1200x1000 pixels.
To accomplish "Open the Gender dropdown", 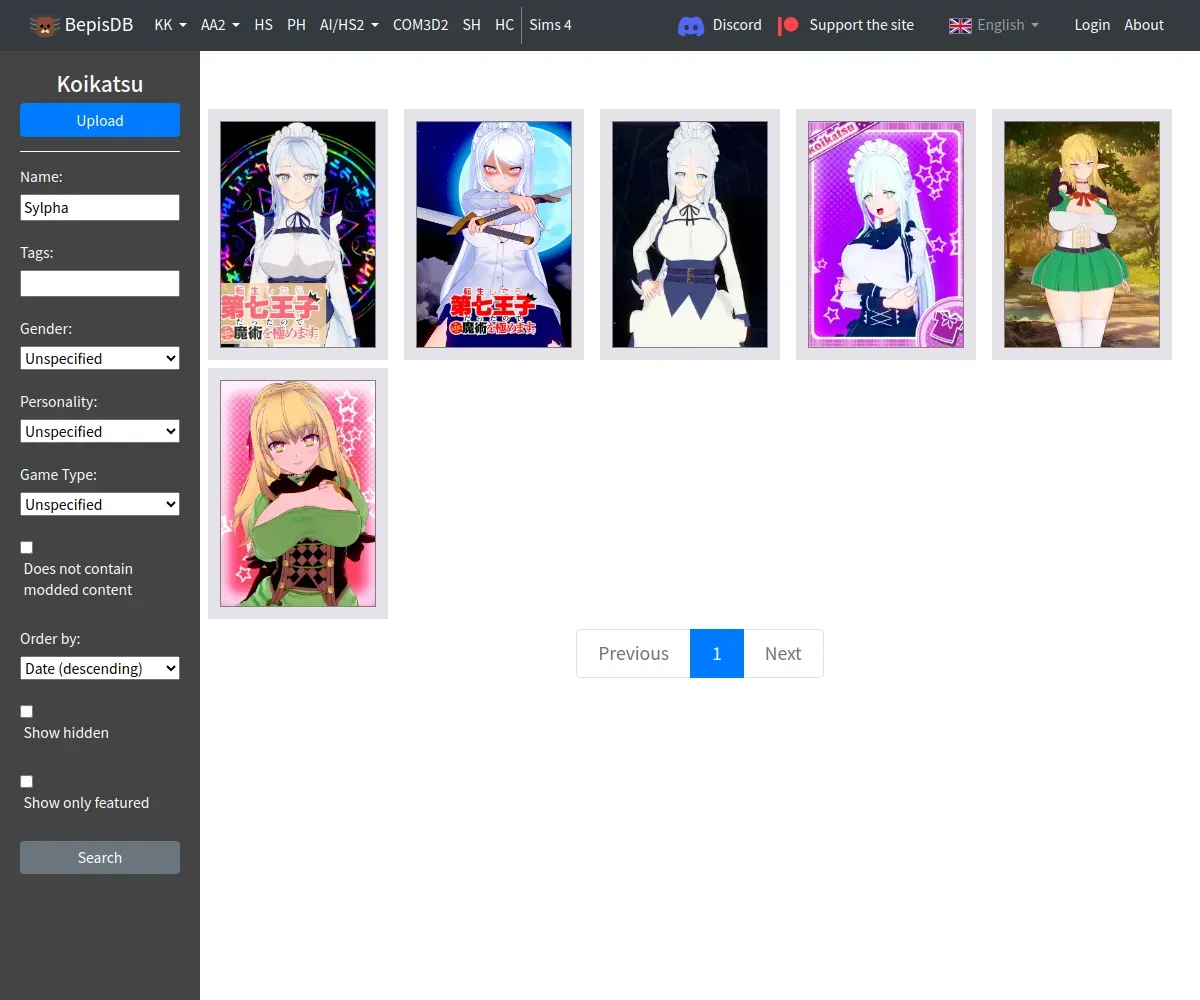I will click(x=100, y=358).
